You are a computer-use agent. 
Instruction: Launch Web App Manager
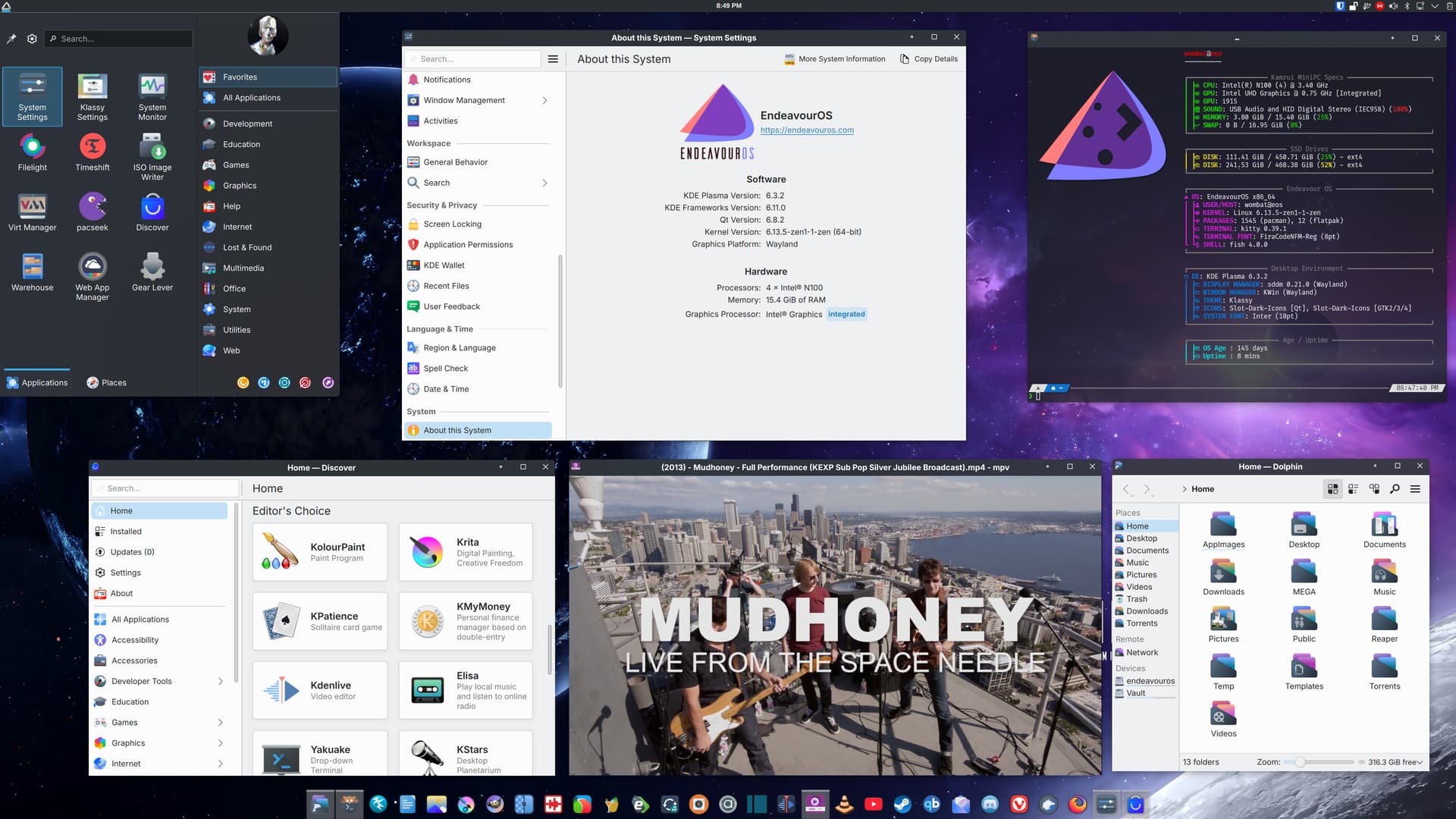[93, 276]
